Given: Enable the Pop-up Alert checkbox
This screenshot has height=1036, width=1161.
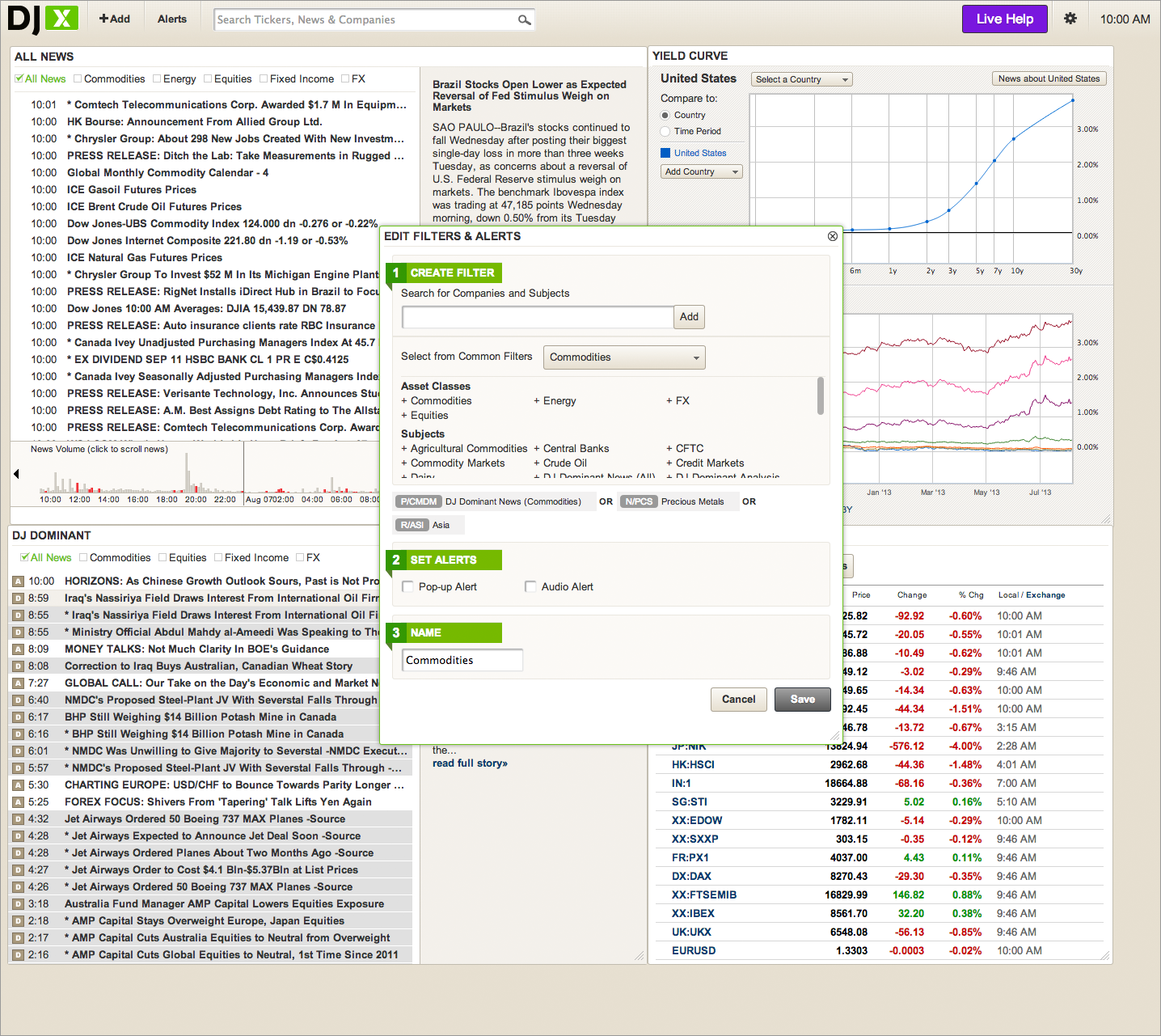Looking at the screenshot, I should (407, 586).
